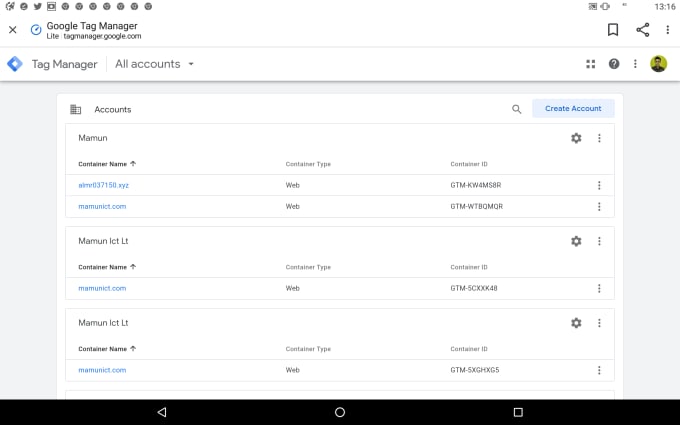Open settings gear for Mamun account
Screen dimensions: 680x425
[576, 138]
